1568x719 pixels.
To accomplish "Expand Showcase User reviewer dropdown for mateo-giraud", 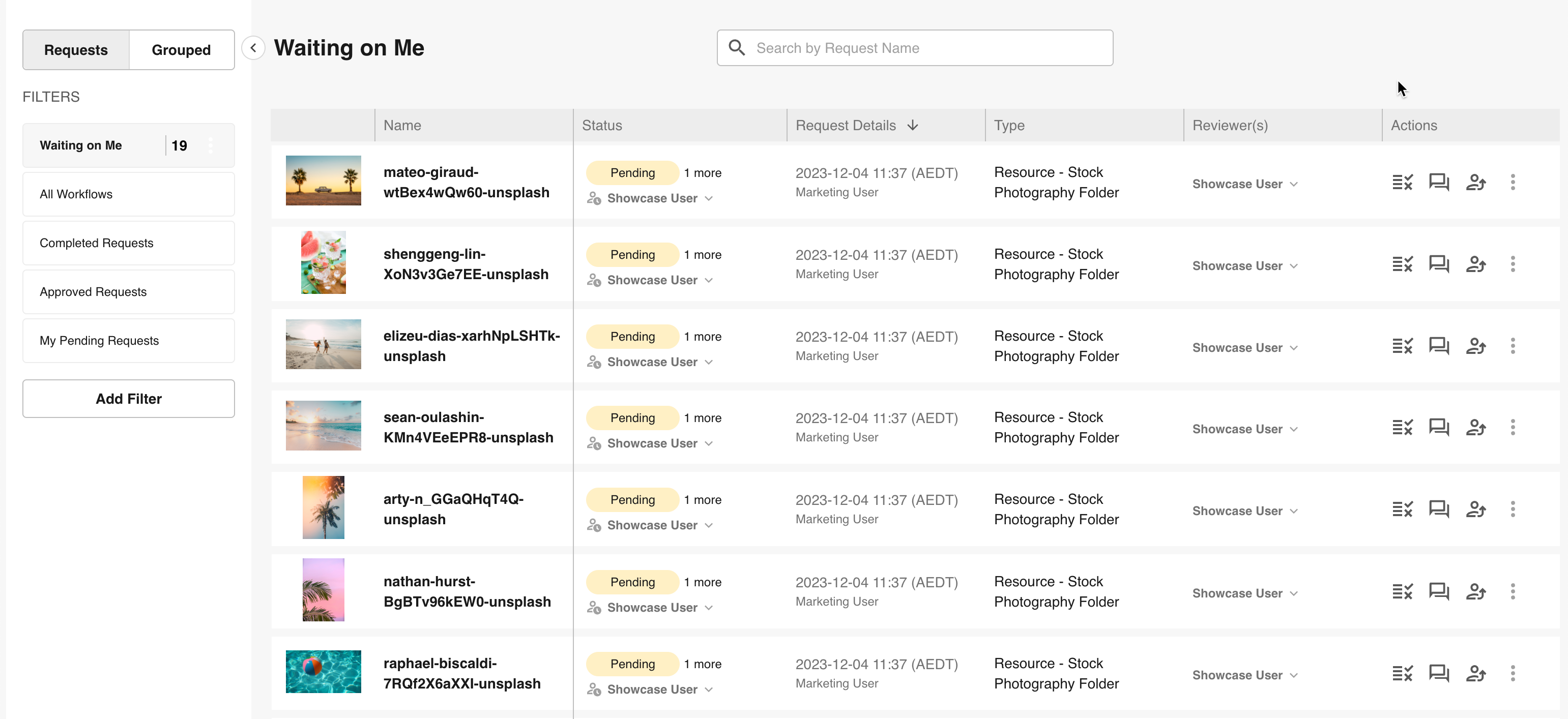I will 1245,184.
